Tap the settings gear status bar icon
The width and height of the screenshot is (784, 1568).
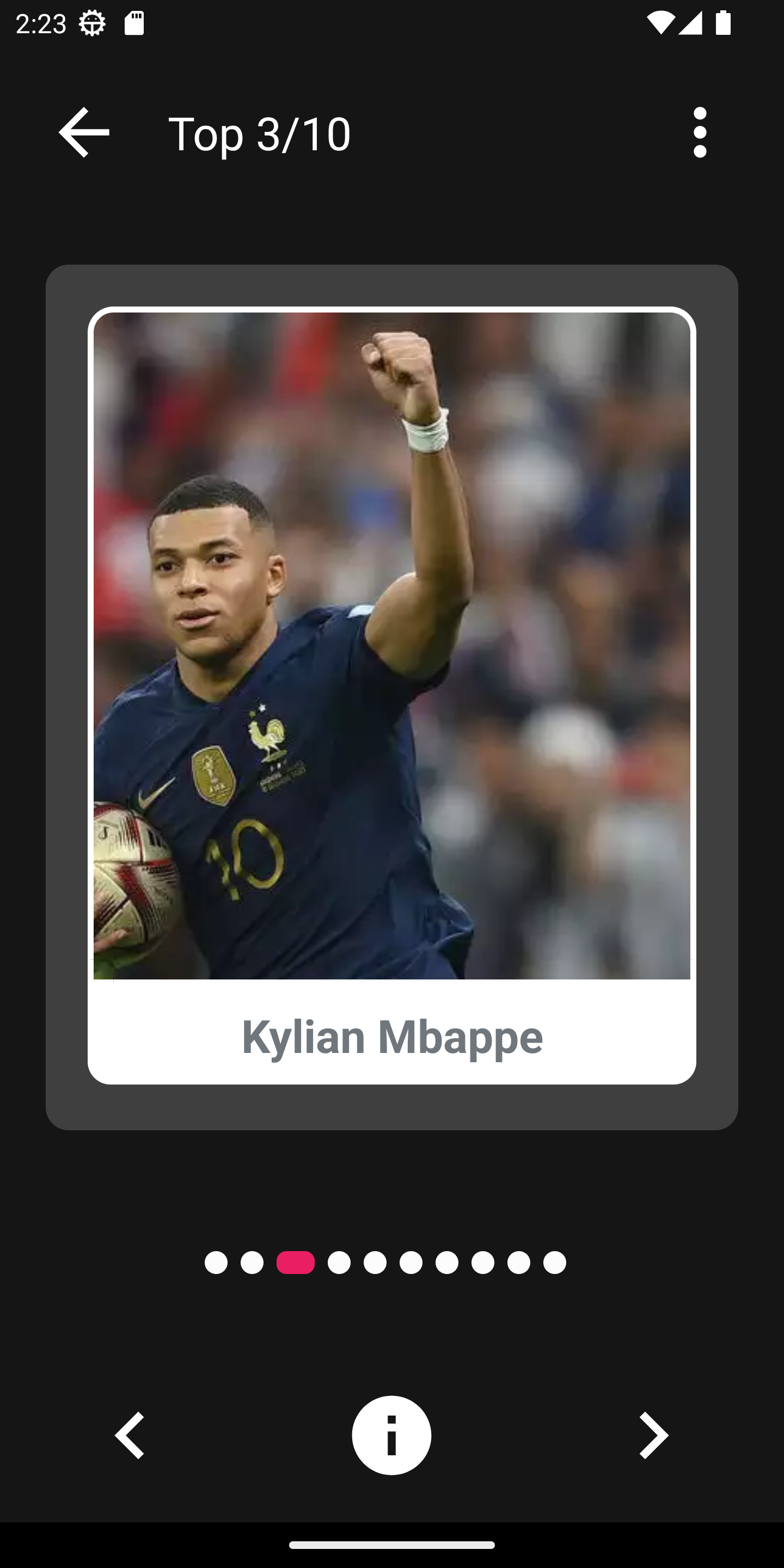tap(93, 24)
